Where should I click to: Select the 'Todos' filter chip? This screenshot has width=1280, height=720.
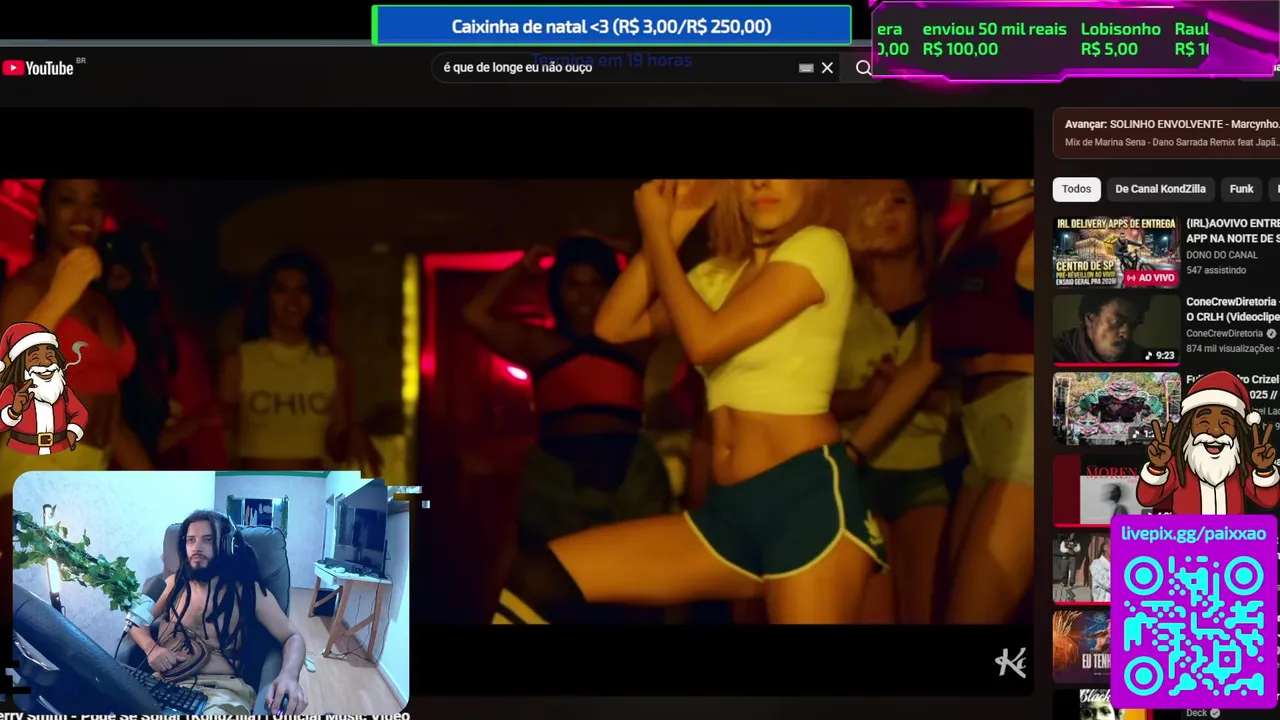click(x=1076, y=189)
